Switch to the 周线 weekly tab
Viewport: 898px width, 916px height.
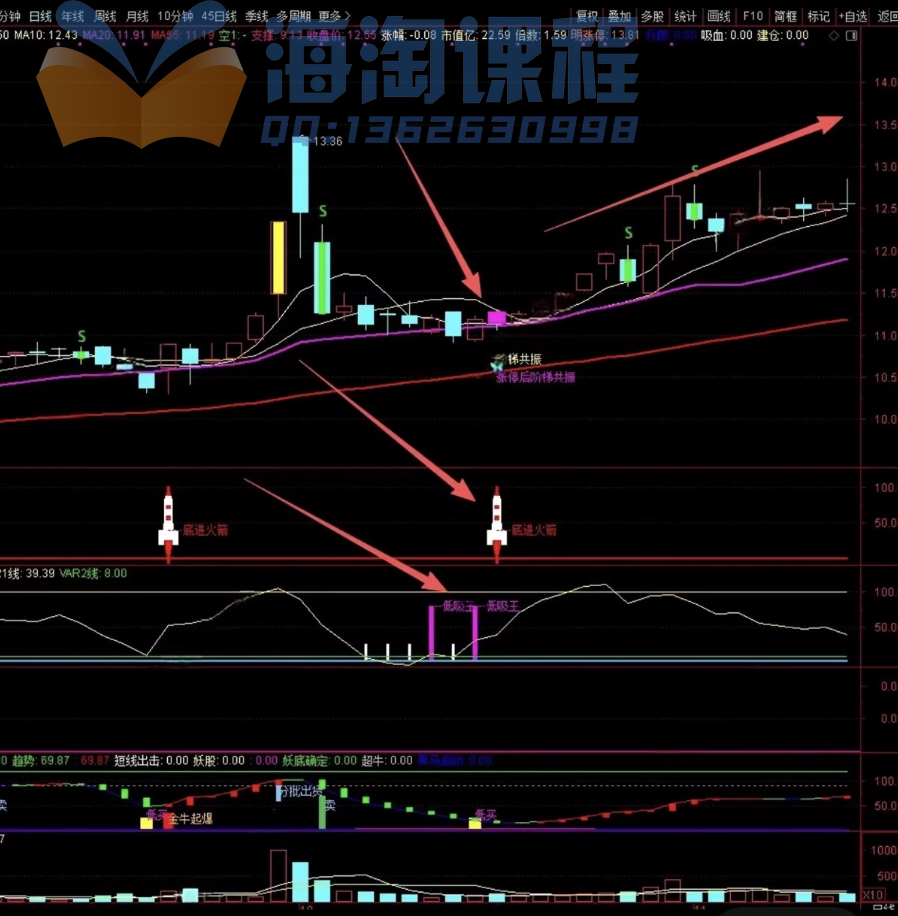(x=105, y=16)
